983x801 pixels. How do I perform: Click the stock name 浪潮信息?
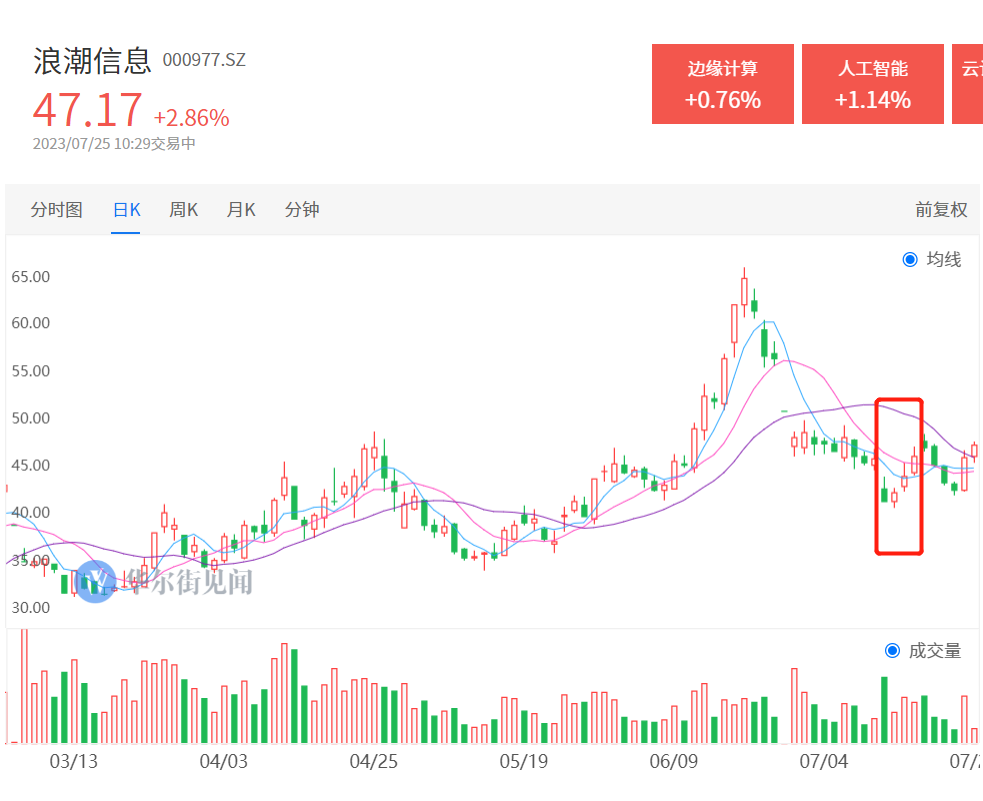[x=92, y=61]
